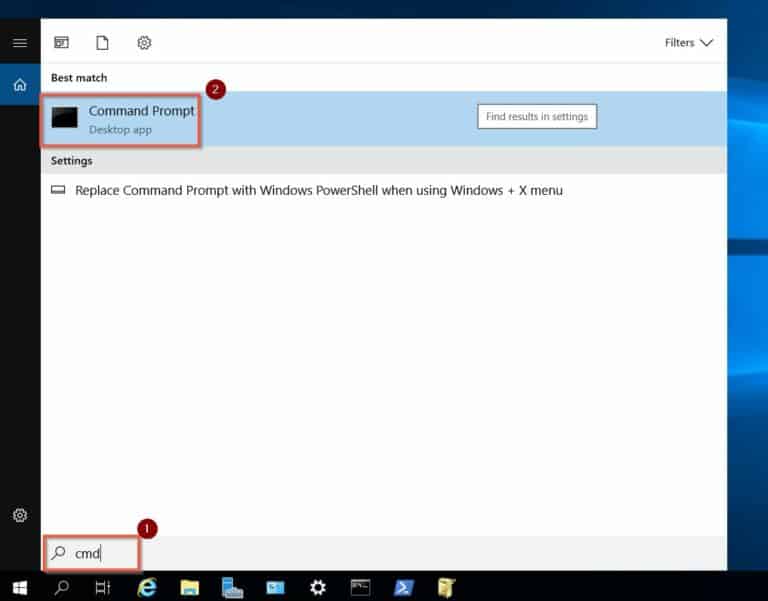Click the Settings section heading
This screenshot has height=601, width=768.
click(72, 161)
